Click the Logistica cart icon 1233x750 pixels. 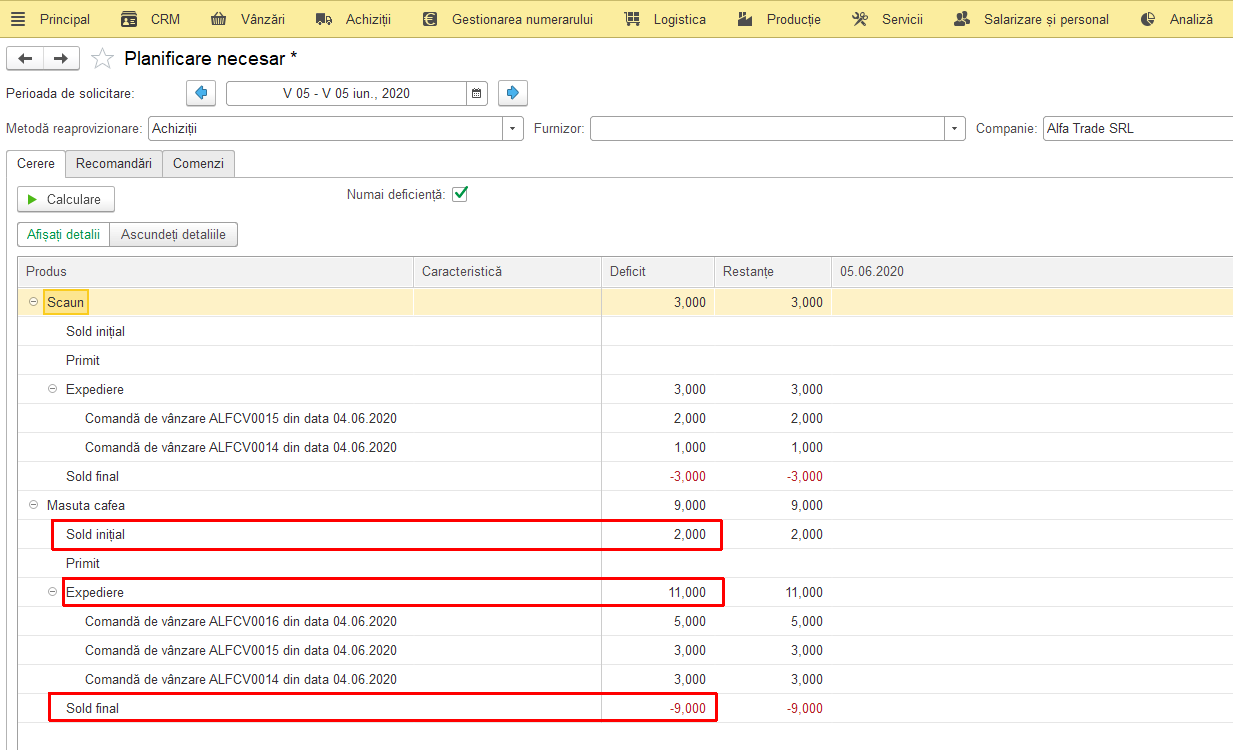[632, 19]
